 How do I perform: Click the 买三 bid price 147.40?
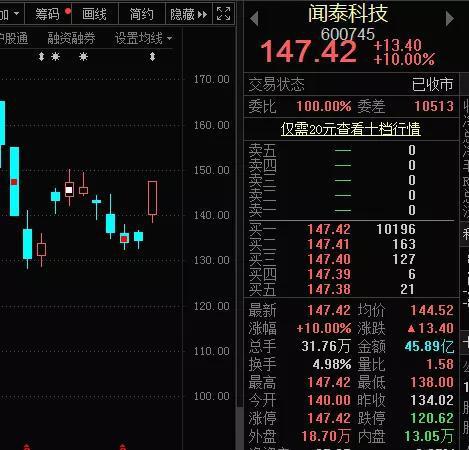point(329,259)
